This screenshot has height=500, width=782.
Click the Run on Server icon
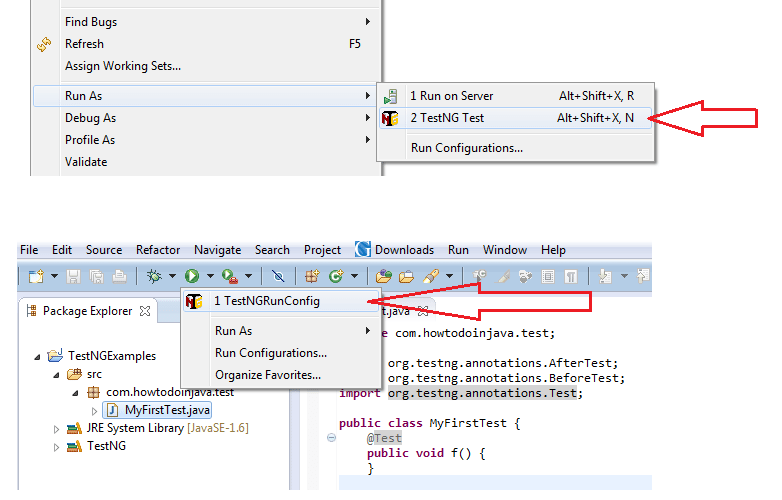pos(391,96)
